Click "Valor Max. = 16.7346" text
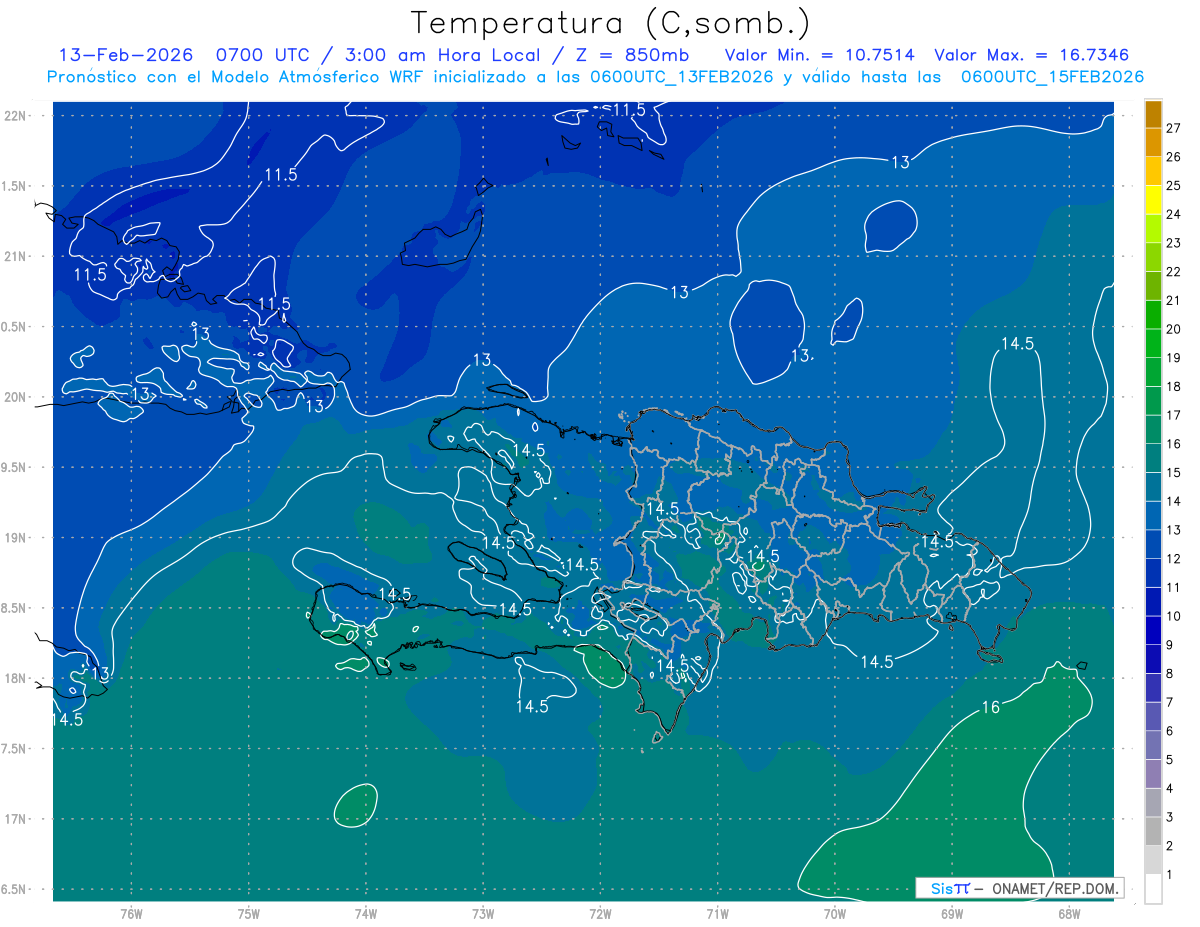The image size is (1200, 927). [x=1032, y=55]
